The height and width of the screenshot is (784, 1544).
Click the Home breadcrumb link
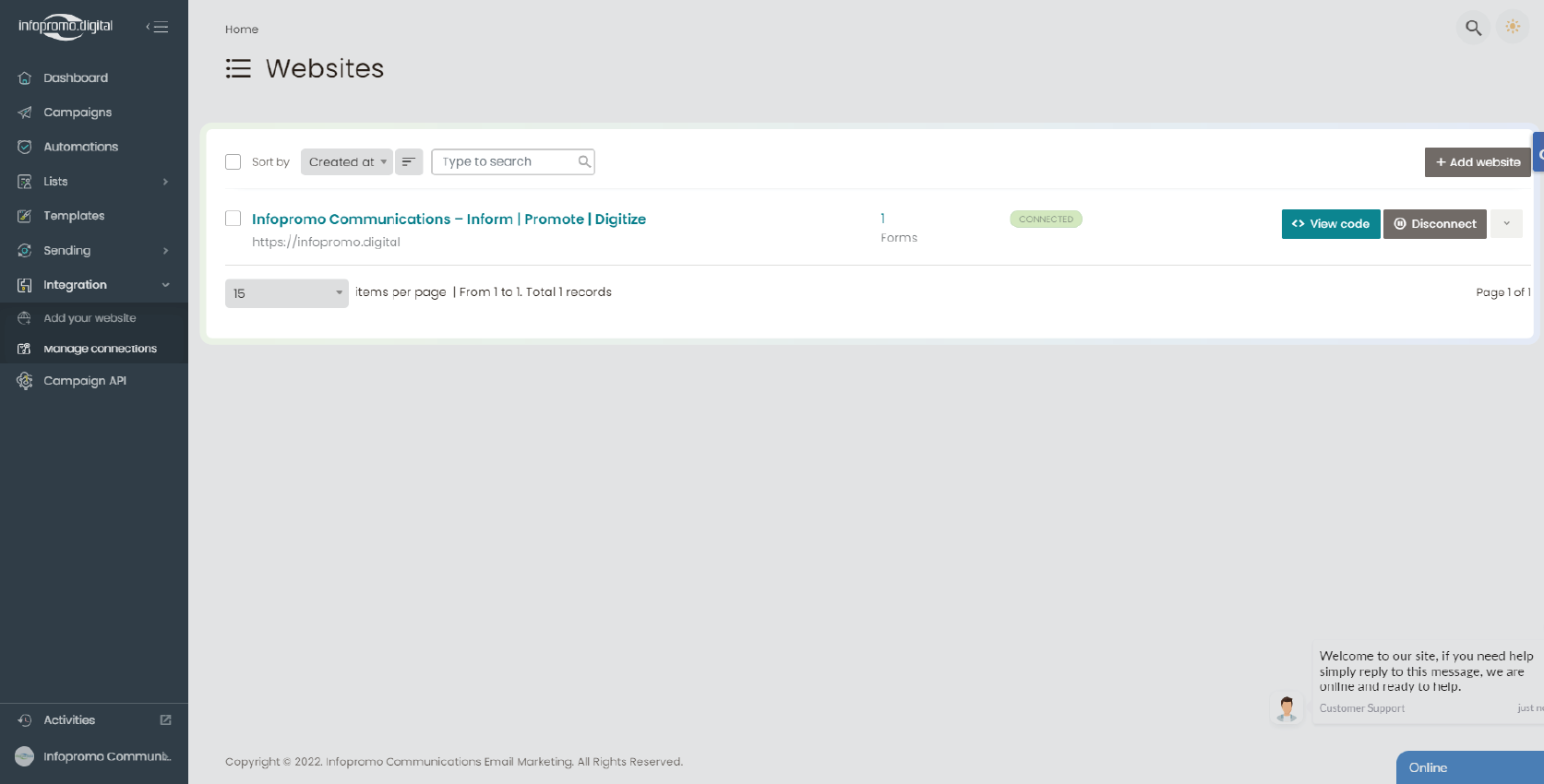(x=242, y=30)
